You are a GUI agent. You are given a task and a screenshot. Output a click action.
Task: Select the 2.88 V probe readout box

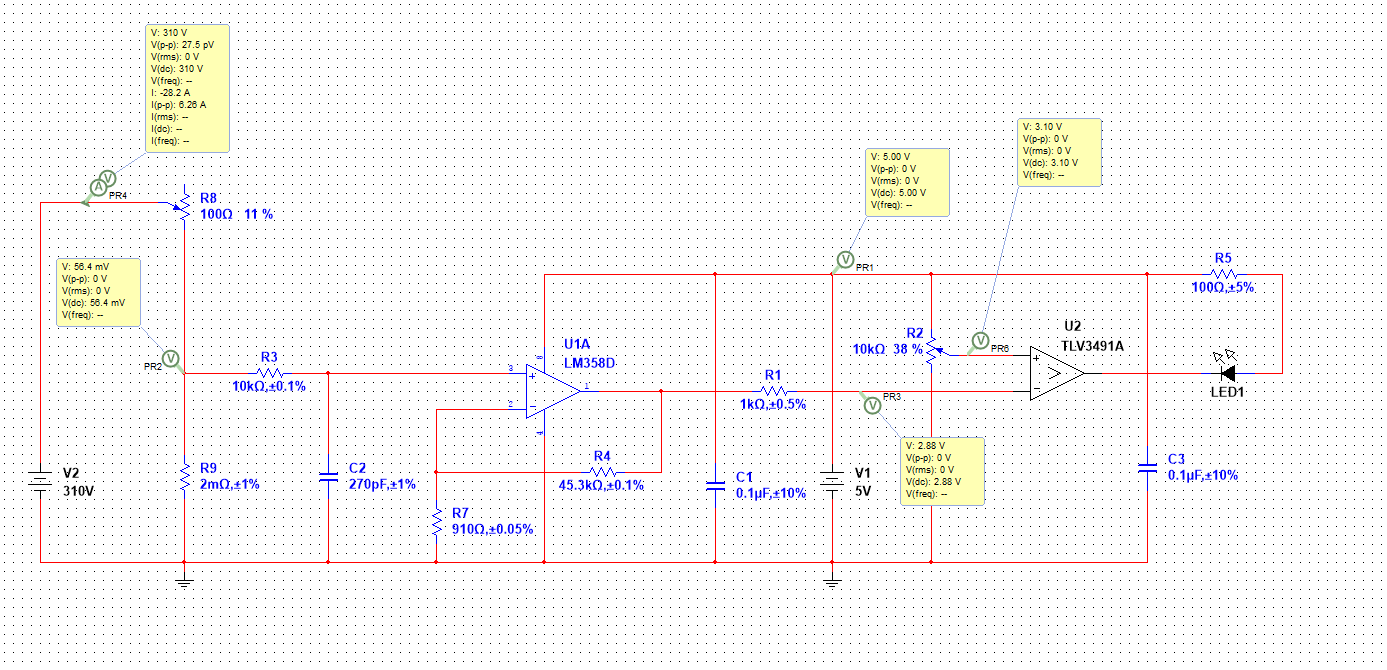click(x=943, y=470)
